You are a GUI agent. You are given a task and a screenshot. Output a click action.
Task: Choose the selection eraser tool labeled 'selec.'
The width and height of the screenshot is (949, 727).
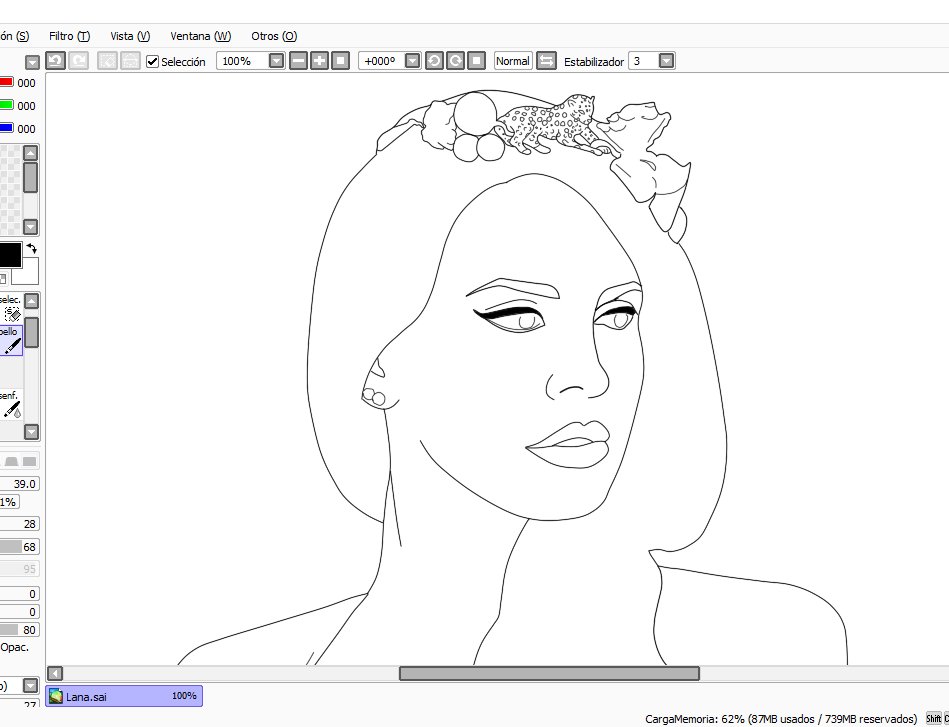(11, 308)
